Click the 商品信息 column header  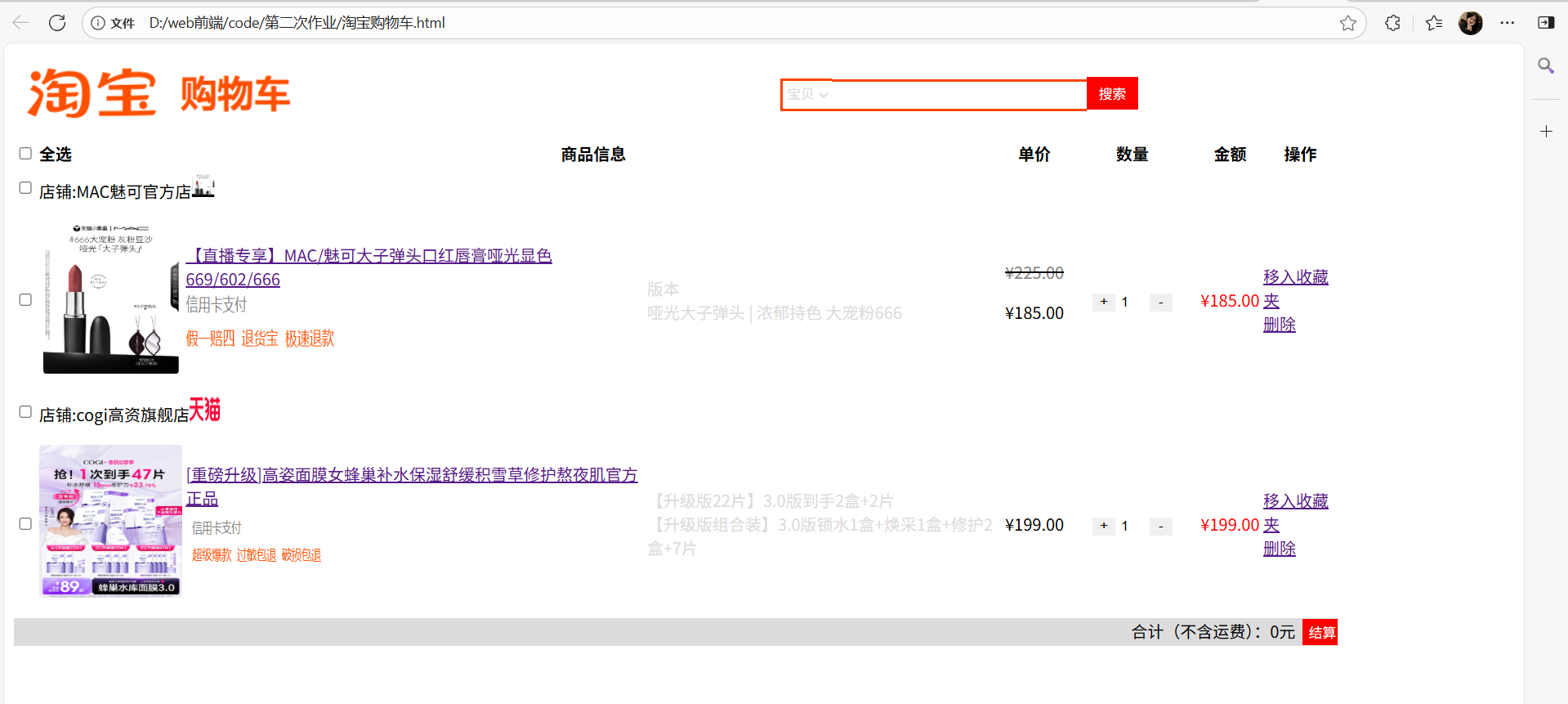593,155
